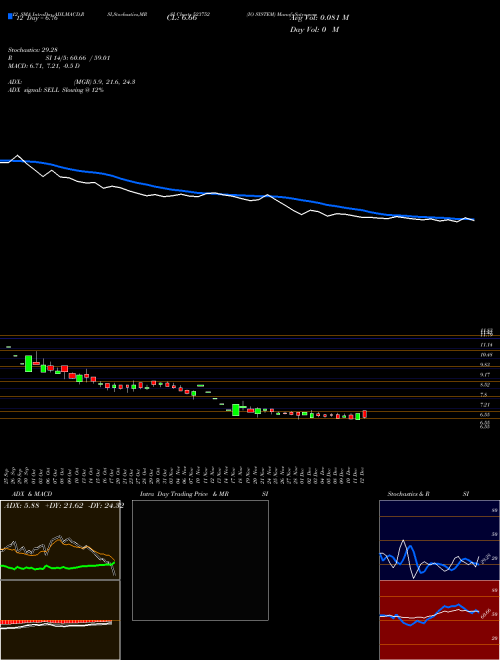500x660 pixels.
Task: Click the 'Stochastics & R' panel title
Action: 409,494
